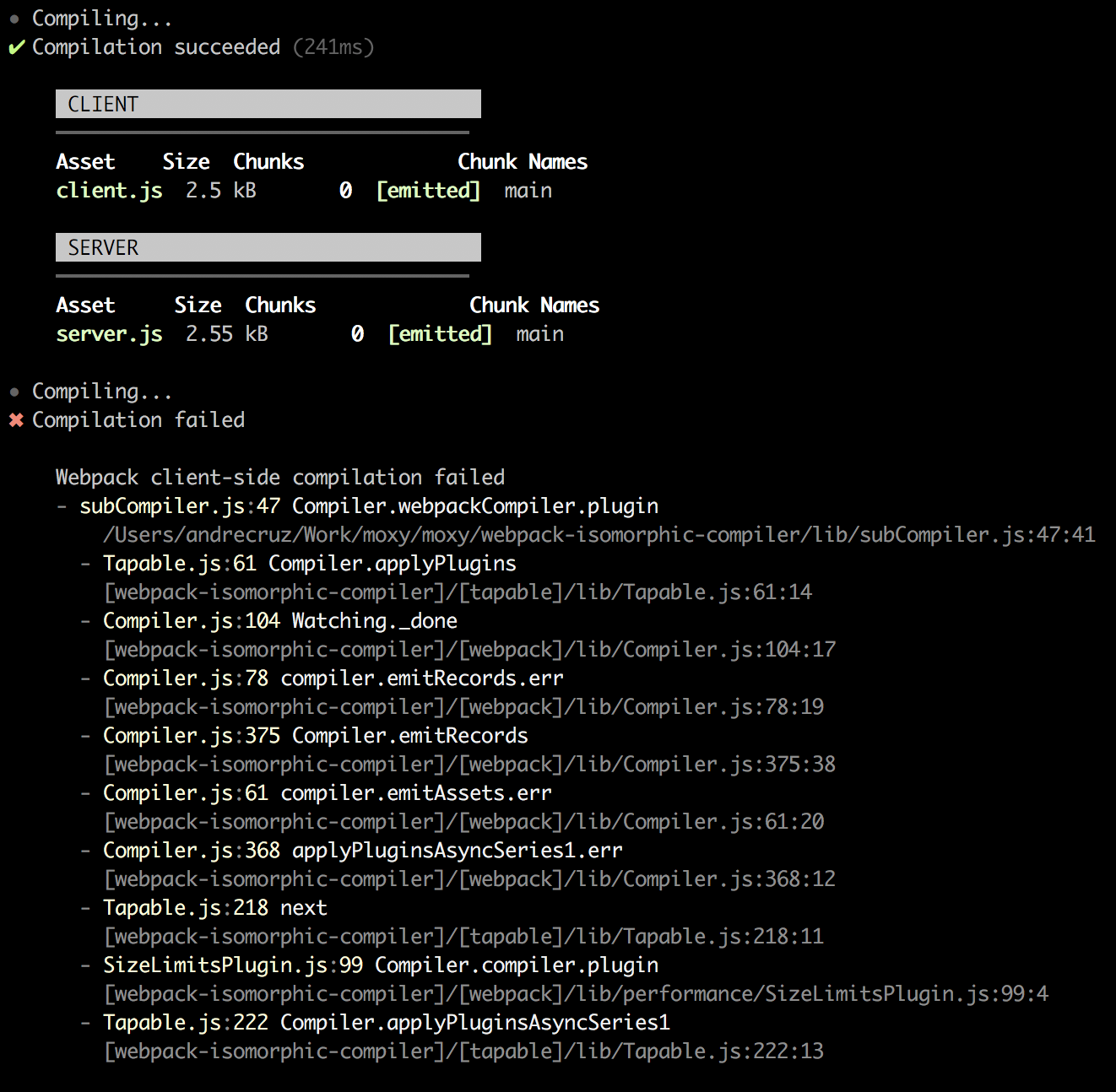The image size is (1116, 1092).
Task: Click the 'client.js' asset name
Action: 110,191
